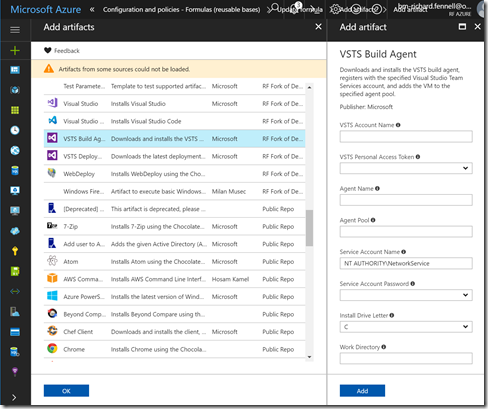Open the Service Account Password dropdown
Screen dimensions: 488x409
click(406, 295)
